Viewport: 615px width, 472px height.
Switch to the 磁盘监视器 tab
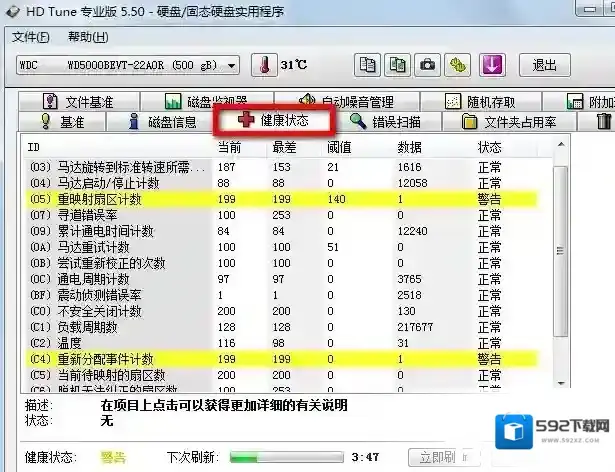207,102
